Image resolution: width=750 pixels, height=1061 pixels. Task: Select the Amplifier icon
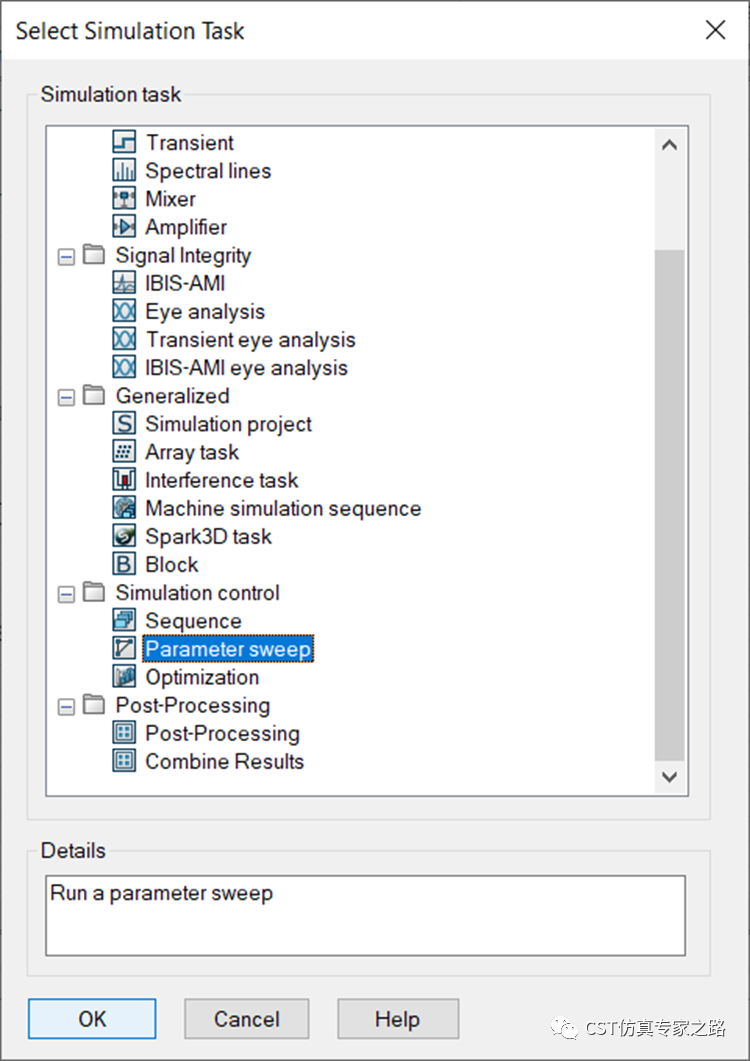pyautogui.click(x=124, y=227)
